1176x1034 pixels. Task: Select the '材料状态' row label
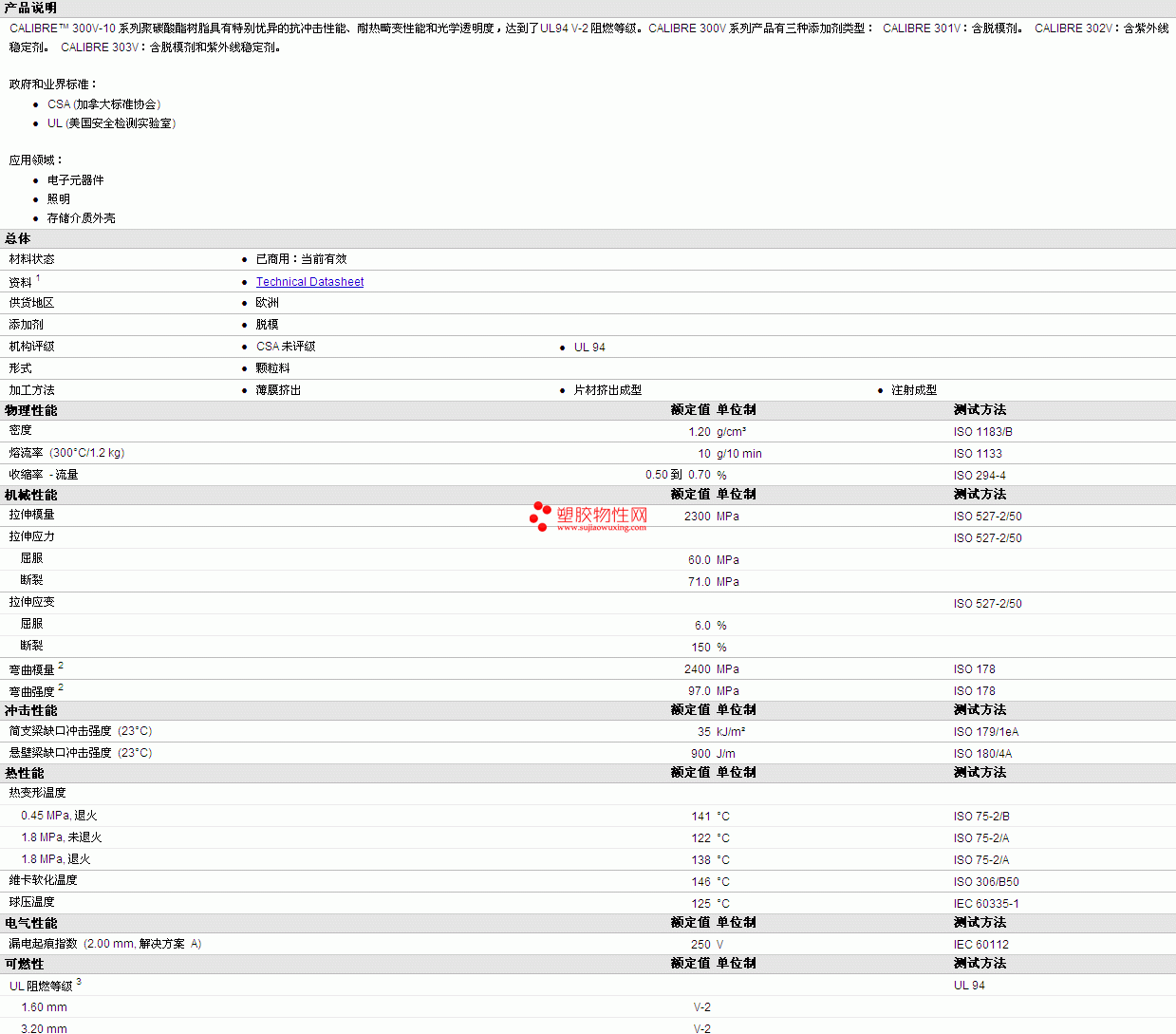click(x=32, y=259)
